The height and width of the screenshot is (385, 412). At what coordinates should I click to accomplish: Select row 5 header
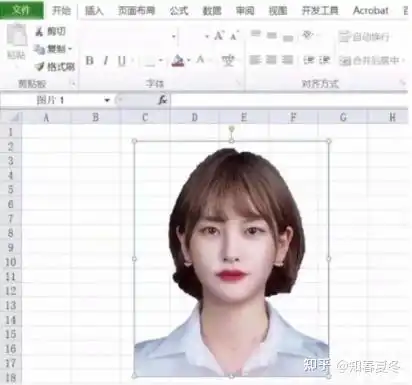[x=11, y=189]
